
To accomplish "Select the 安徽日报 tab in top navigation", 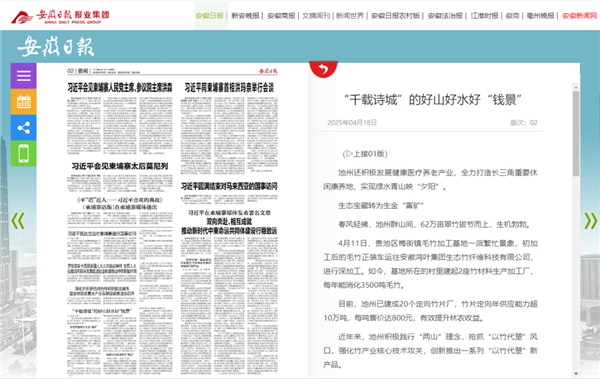I will coord(209,16).
